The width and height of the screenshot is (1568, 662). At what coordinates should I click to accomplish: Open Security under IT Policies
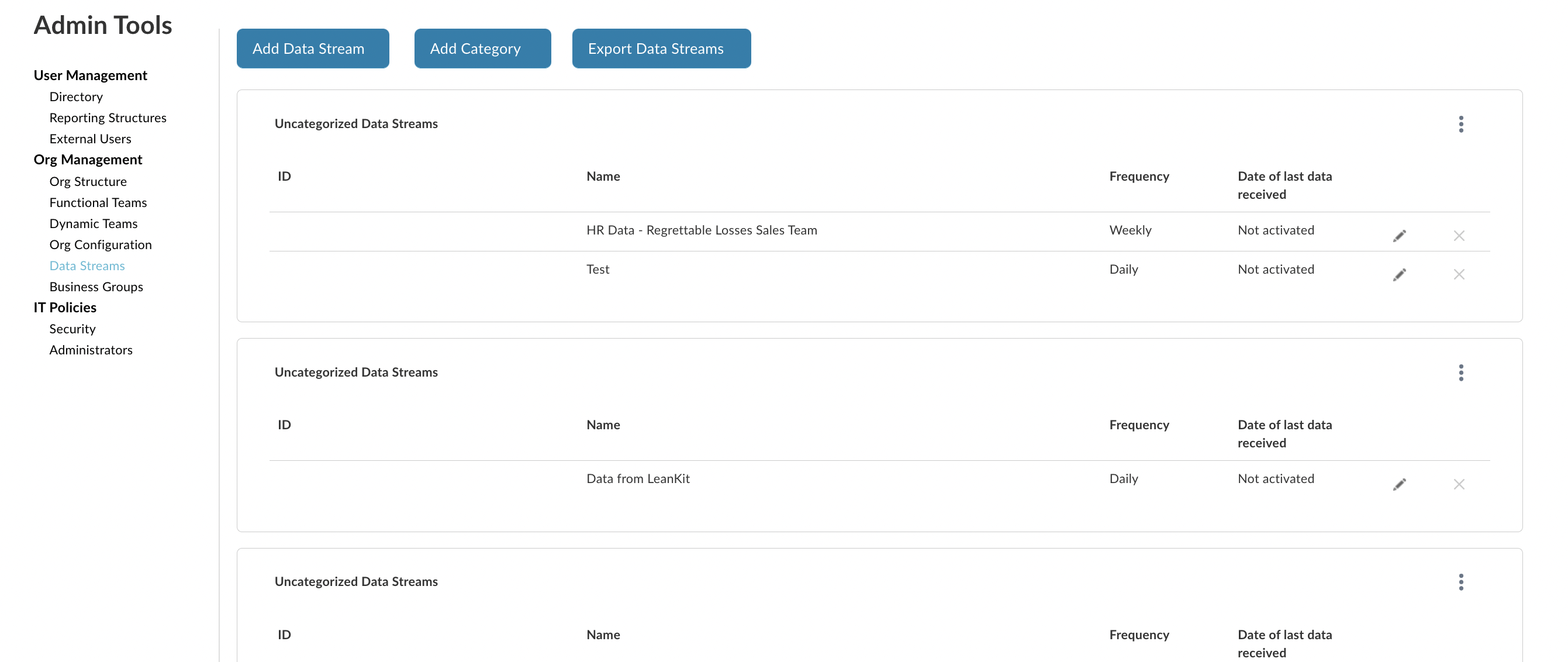(x=72, y=329)
